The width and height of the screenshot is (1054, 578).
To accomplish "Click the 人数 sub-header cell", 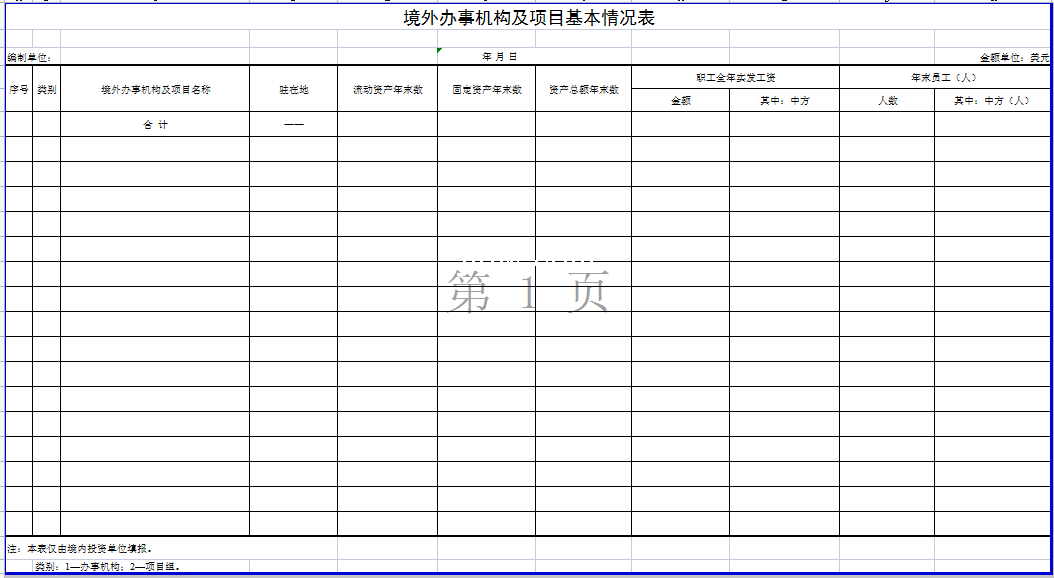I will [x=887, y=100].
